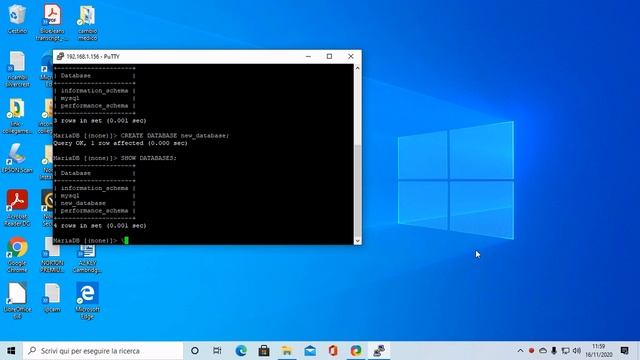Select the cambio medico folder icon
Screen dimensions: 640x360
[x=87, y=22]
